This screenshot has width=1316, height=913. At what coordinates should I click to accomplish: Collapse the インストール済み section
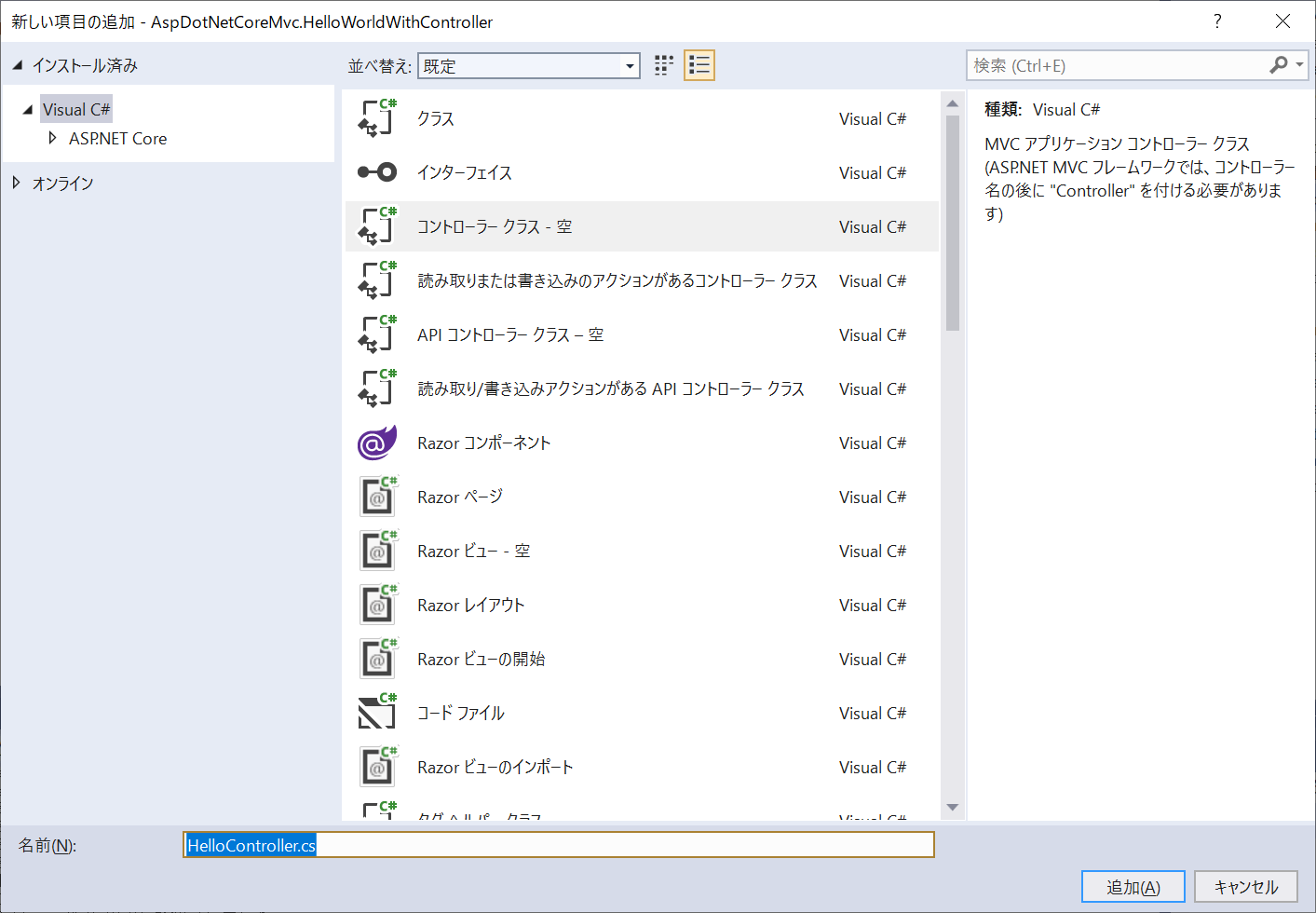click(17, 65)
